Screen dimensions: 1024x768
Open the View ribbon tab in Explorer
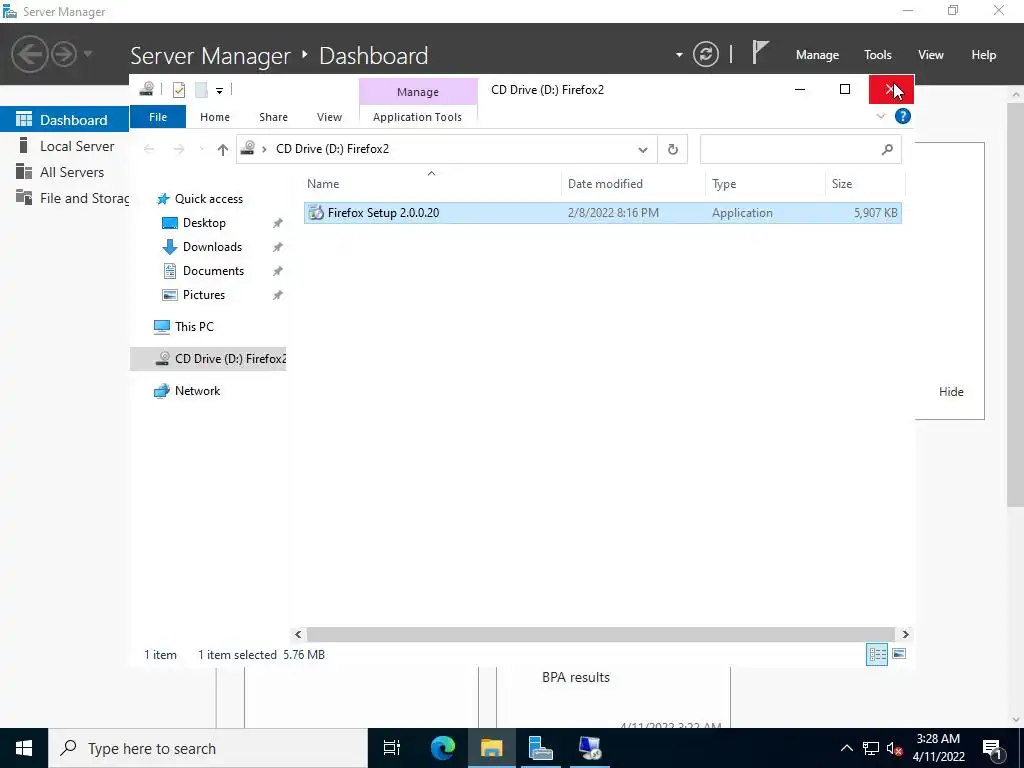[x=329, y=117]
